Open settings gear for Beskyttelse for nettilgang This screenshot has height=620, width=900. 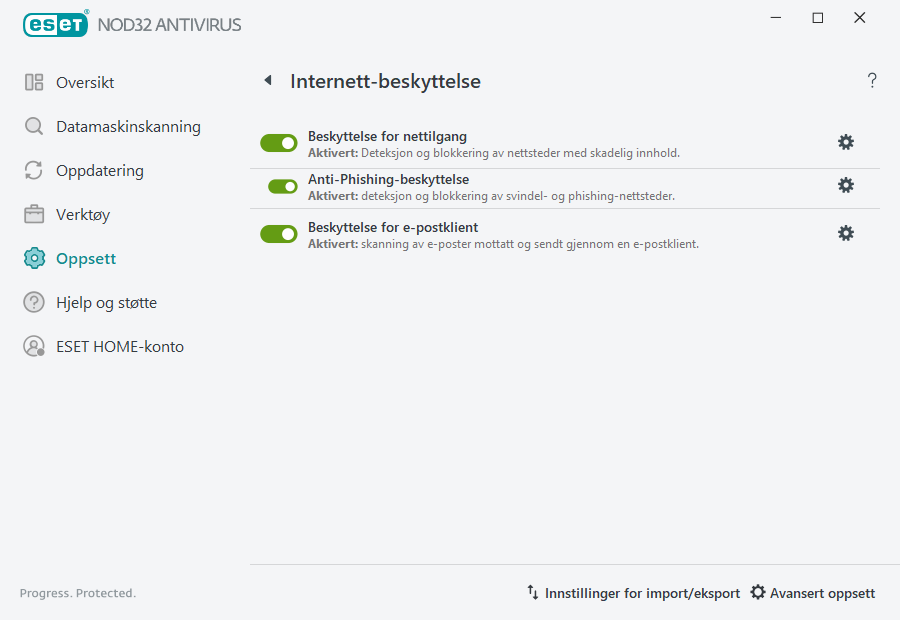click(x=846, y=142)
